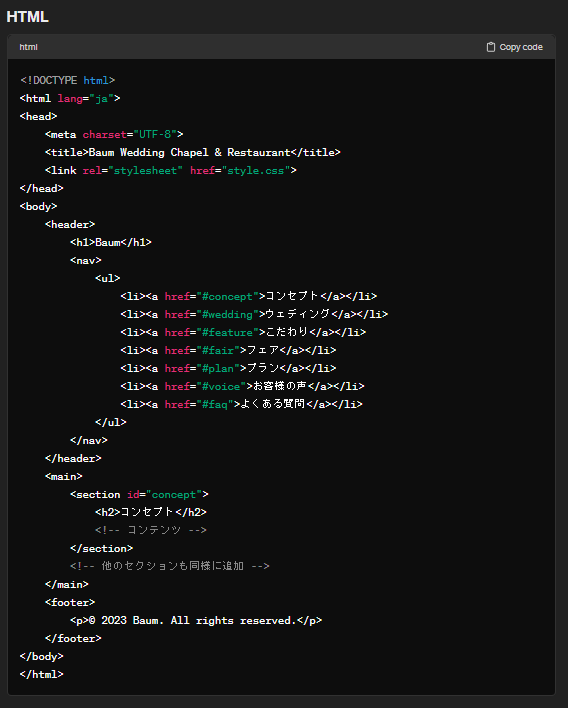Click the #feature href code line

[x=243, y=332]
